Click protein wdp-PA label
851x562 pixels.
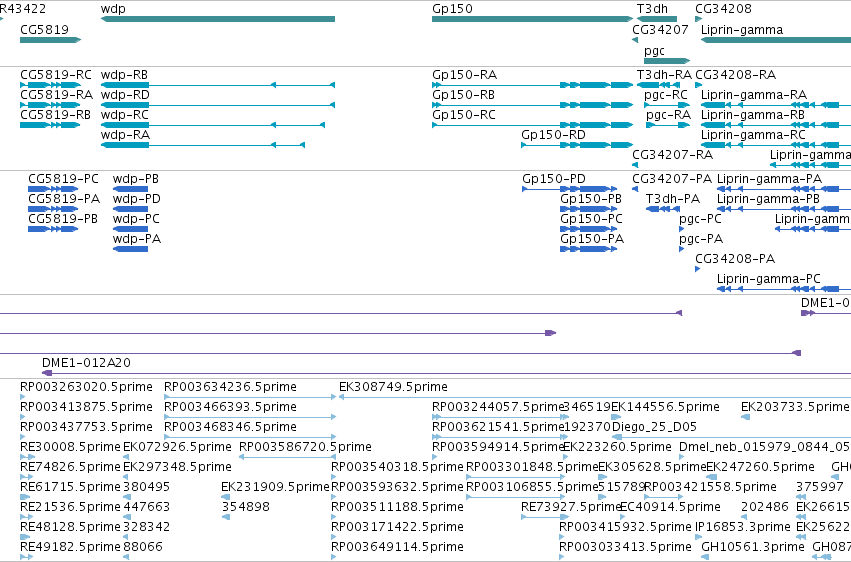(137, 239)
